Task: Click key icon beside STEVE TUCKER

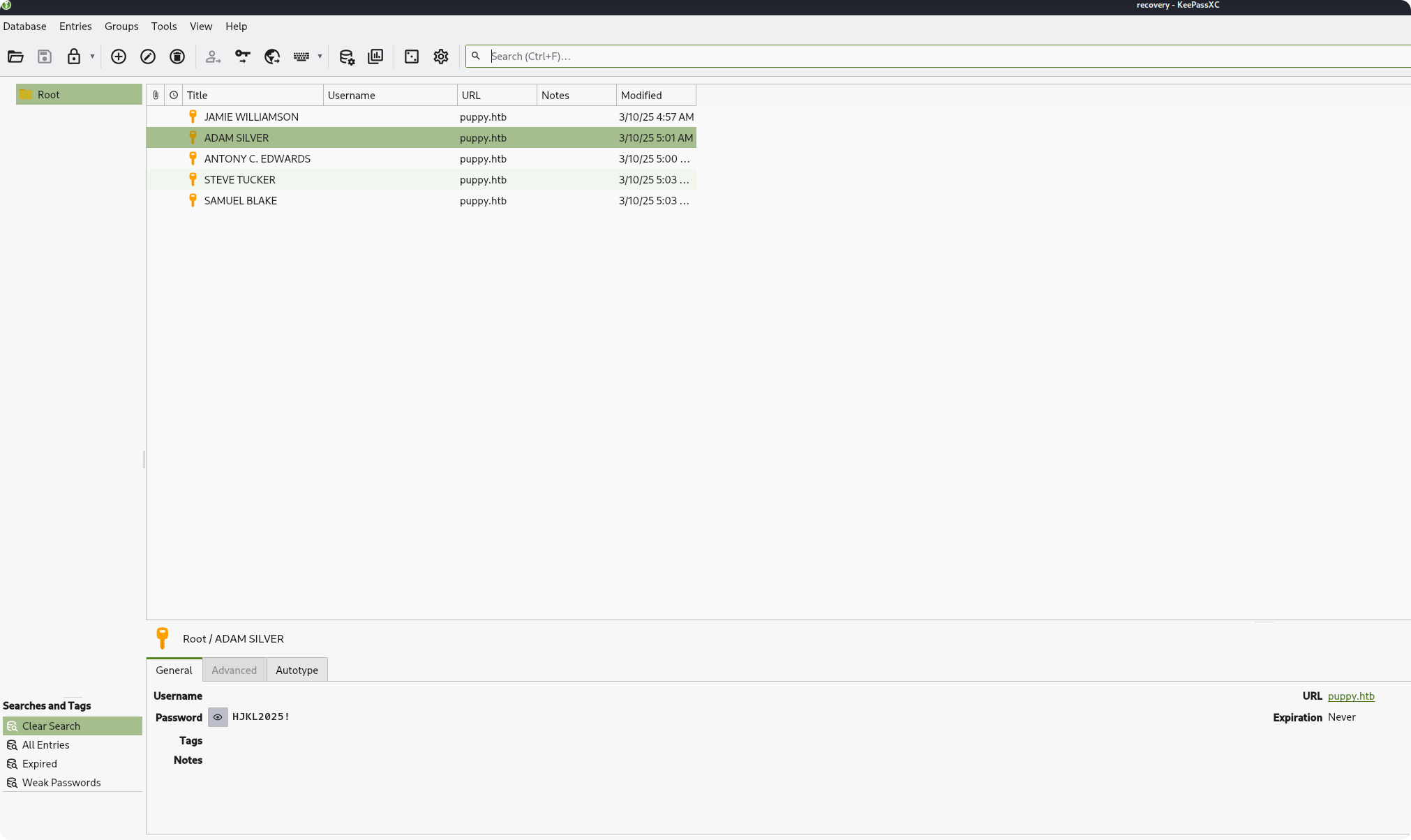Action: click(x=193, y=179)
